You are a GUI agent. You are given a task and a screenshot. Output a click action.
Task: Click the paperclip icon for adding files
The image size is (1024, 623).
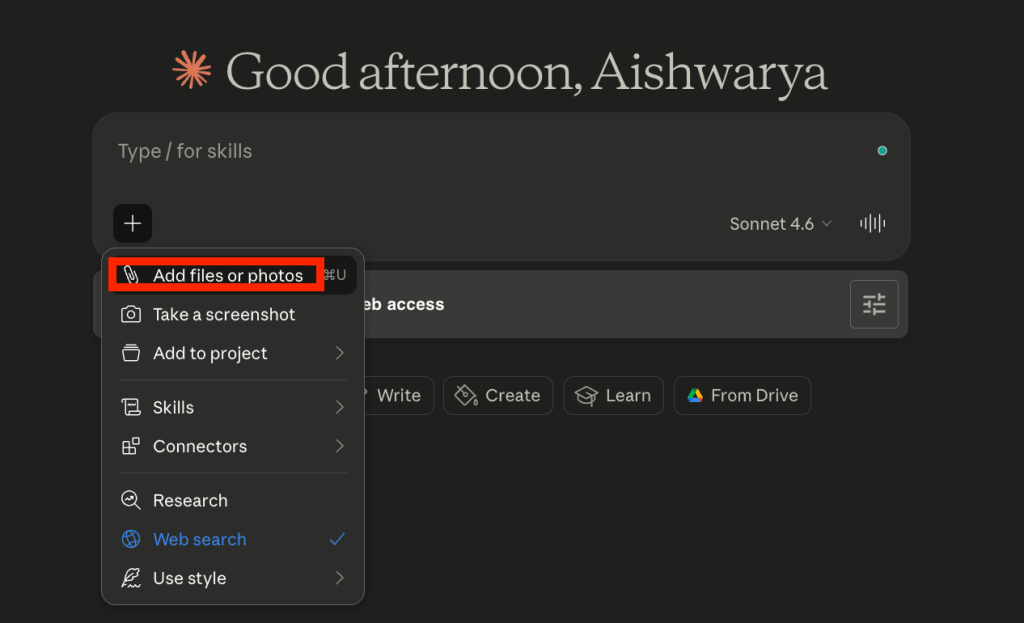[x=131, y=275]
